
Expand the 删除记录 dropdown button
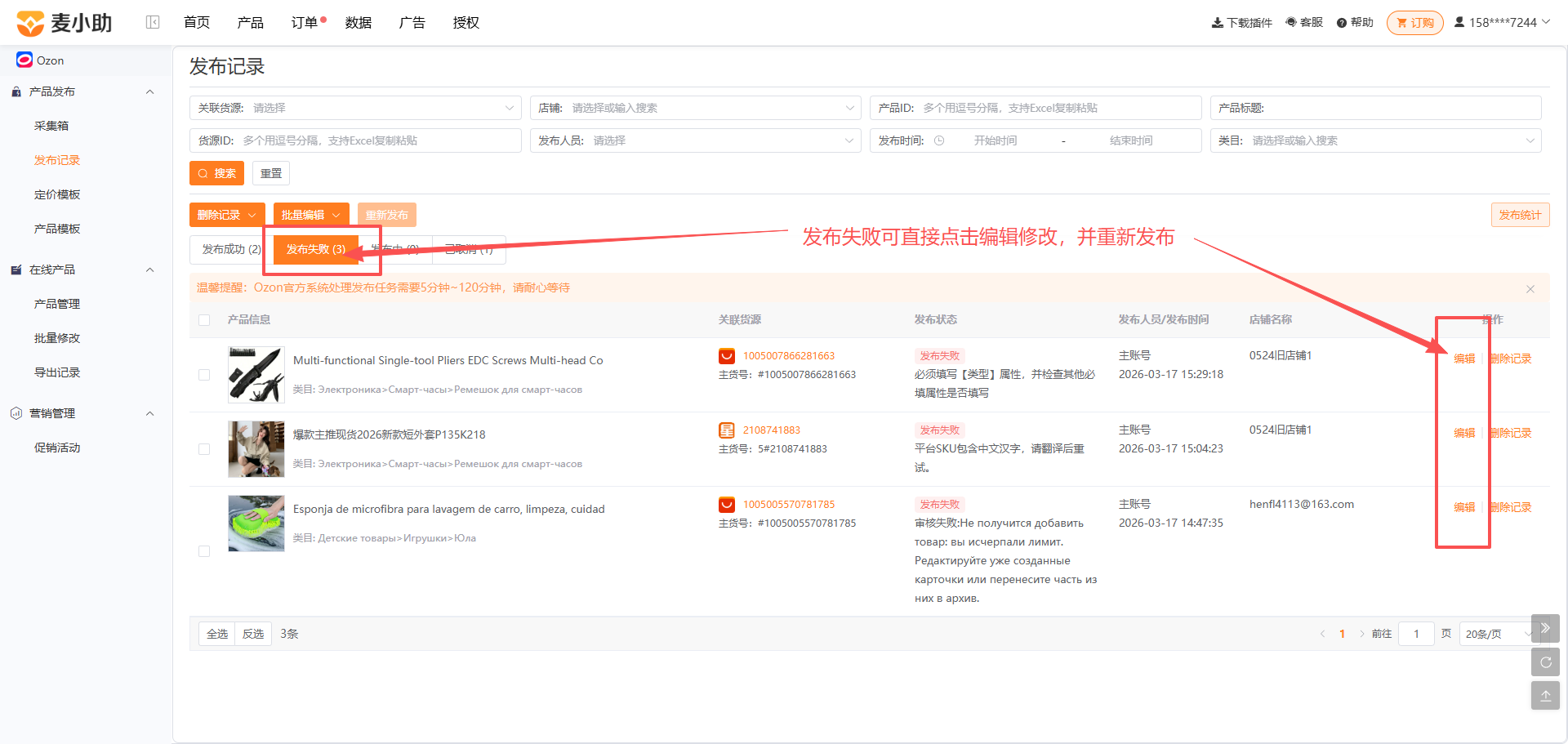point(227,215)
